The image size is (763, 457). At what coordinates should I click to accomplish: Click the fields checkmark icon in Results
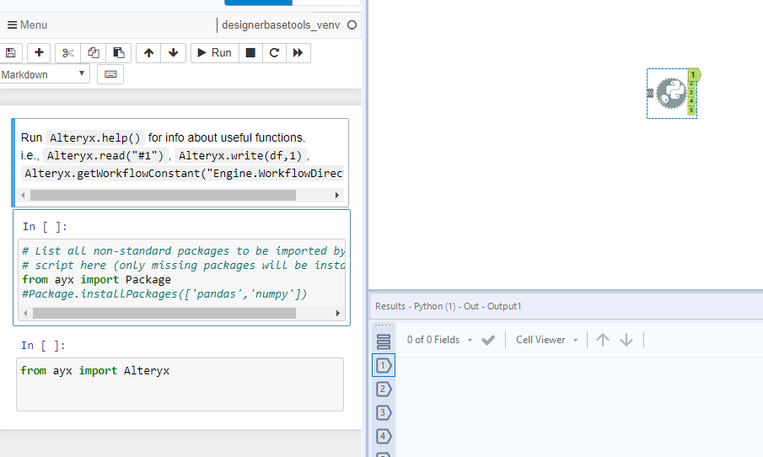(488, 340)
